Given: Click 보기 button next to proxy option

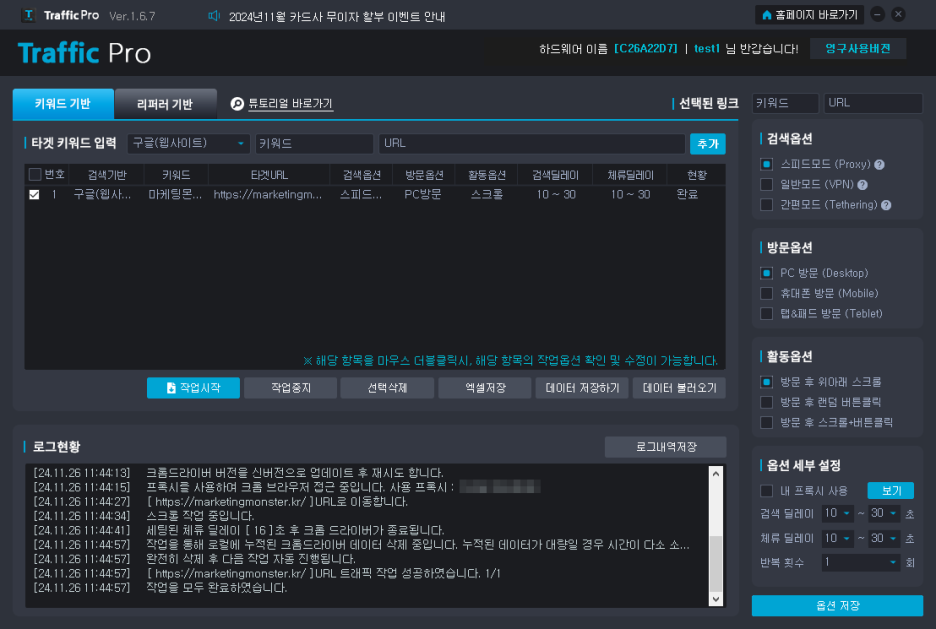Looking at the screenshot, I should (x=891, y=491).
